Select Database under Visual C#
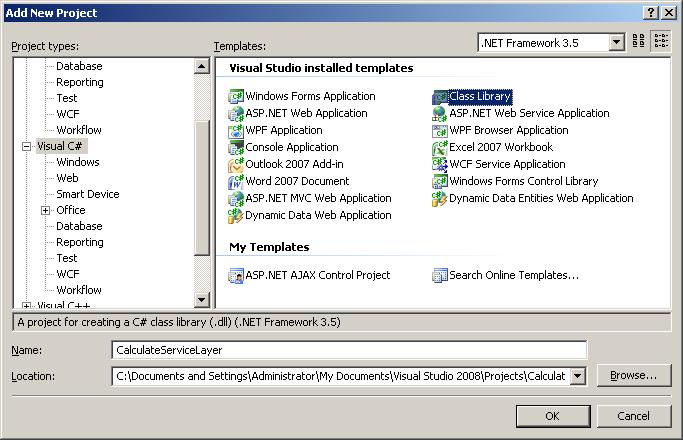Screen dimensions: 683x440 79,226
